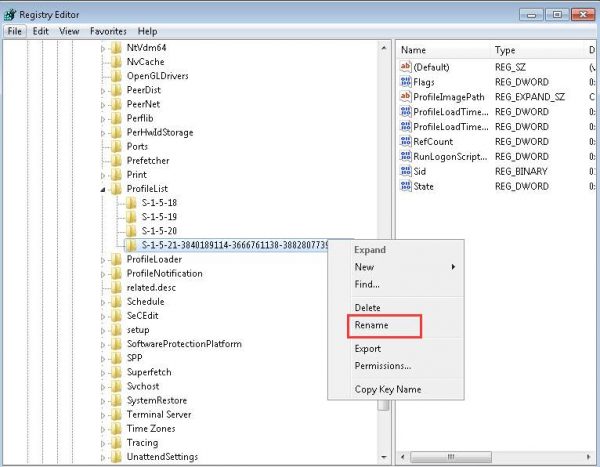Click the Schedule folder icon
The width and height of the screenshot is (600, 467).
coord(116,302)
